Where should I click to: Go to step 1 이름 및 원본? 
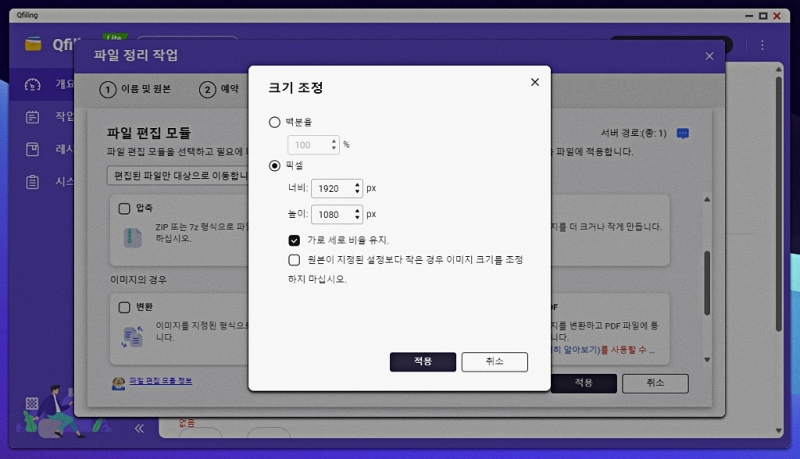pyautogui.click(x=136, y=89)
